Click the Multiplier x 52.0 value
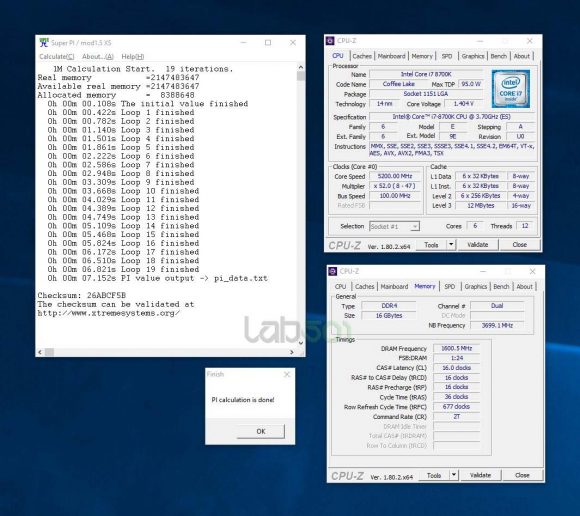 [x=395, y=186]
